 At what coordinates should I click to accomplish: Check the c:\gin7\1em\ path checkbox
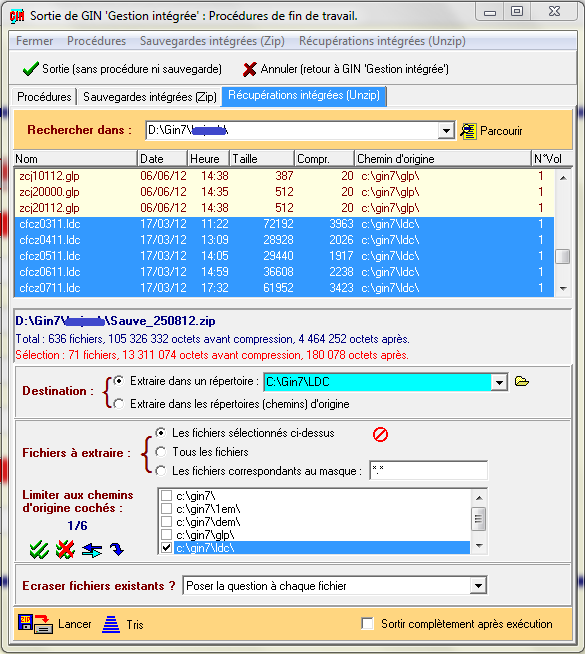tap(166, 508)
